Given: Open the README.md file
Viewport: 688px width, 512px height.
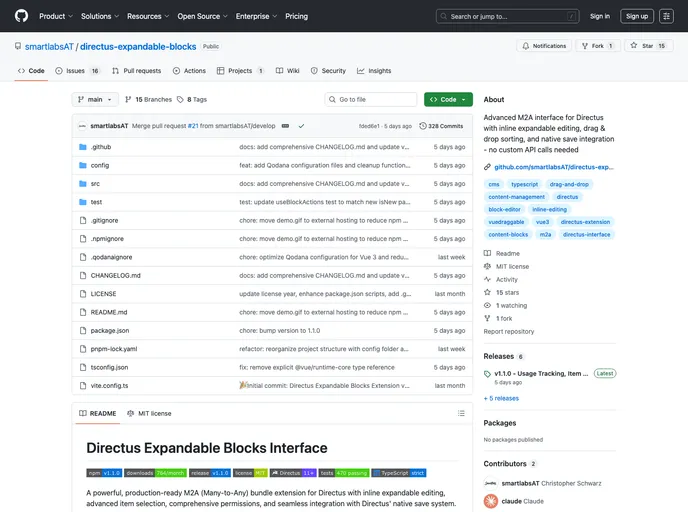Looking at the screenshot, I should click(x=109, y=312).
